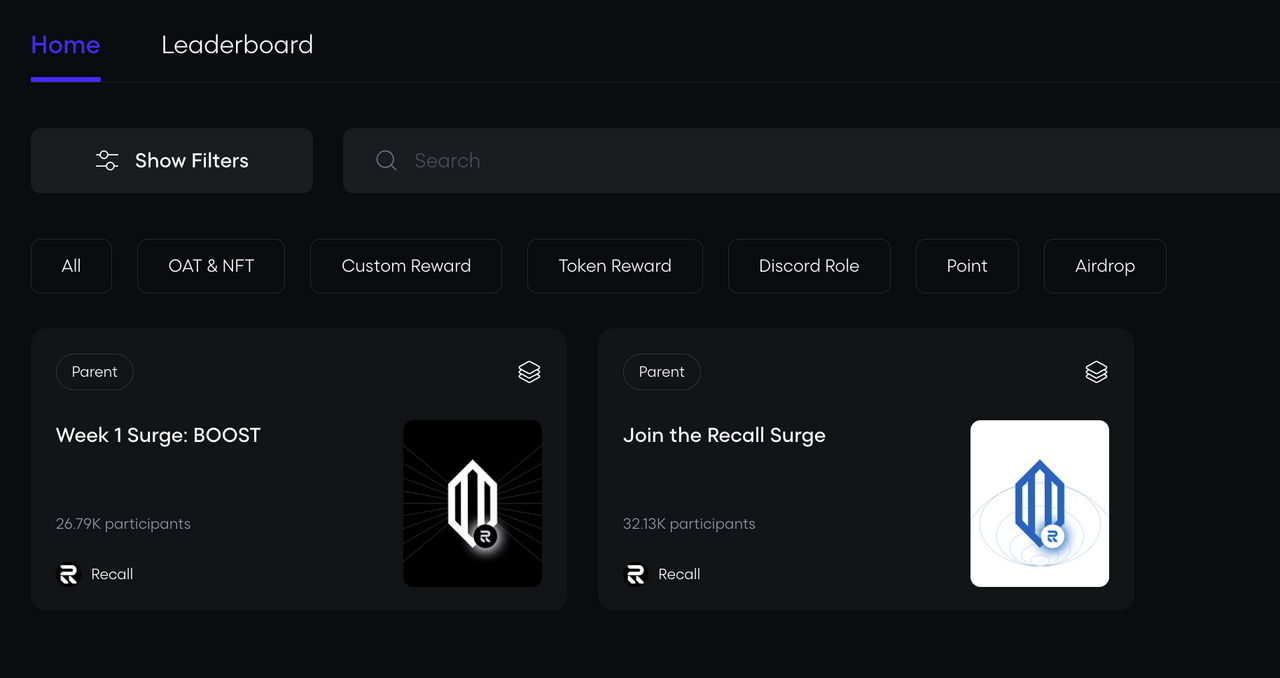Switch to the Home tab

click(x=65, y=45)
